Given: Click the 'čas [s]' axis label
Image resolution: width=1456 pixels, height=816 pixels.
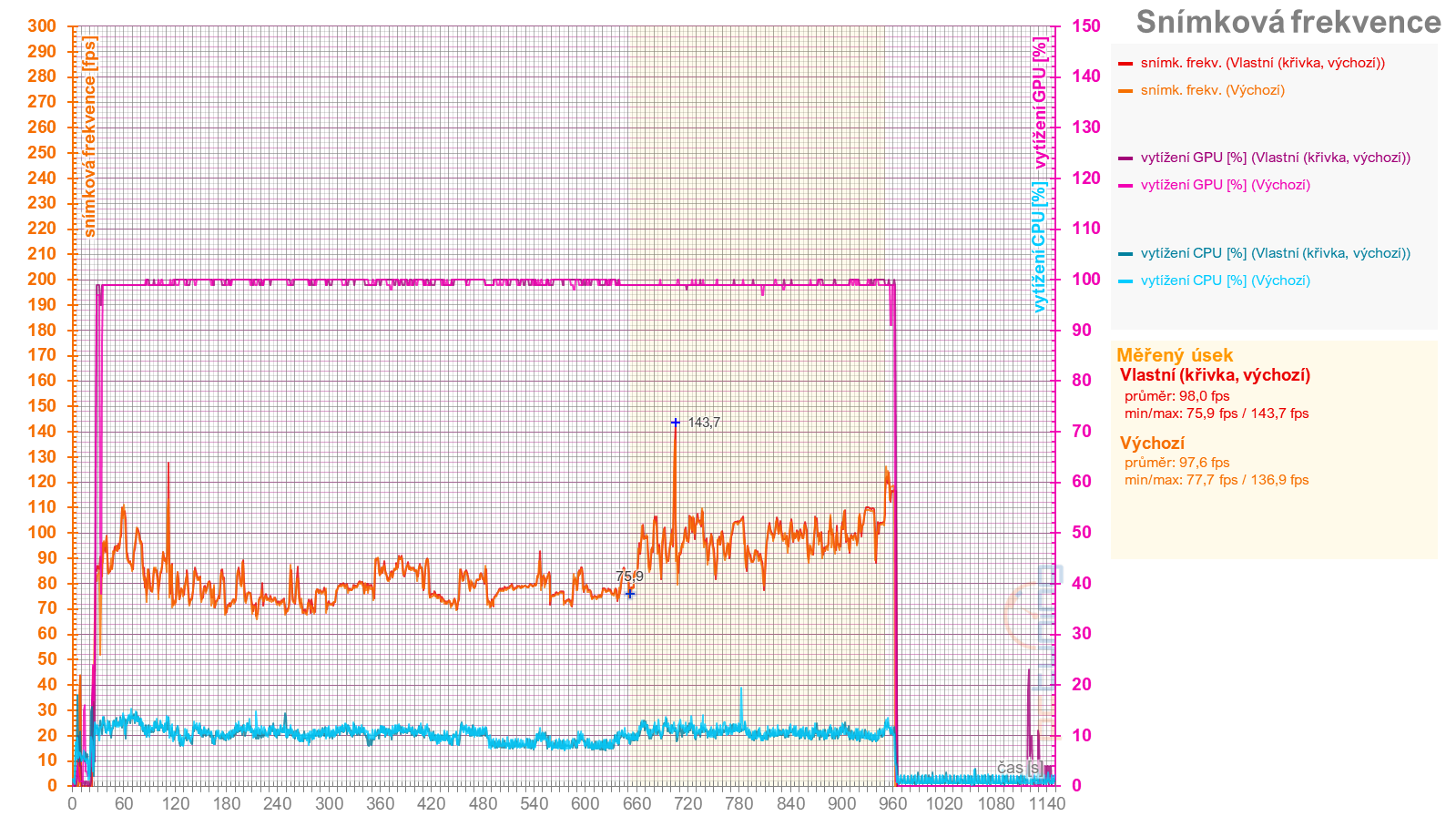Looking at the screenshot, I should pyautogui.click(x=1019, y=768).
